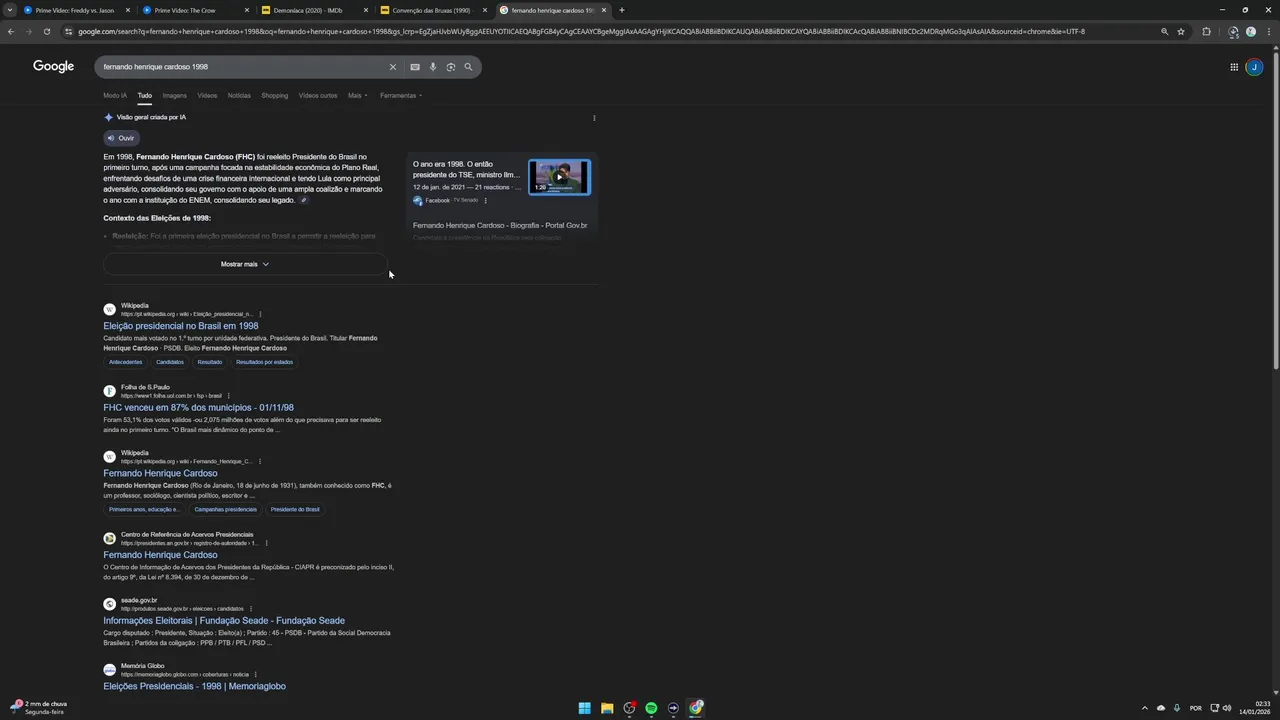Play the TV Senado video thumbnail
Viewport: 1280px width, 720px height.
559,177
